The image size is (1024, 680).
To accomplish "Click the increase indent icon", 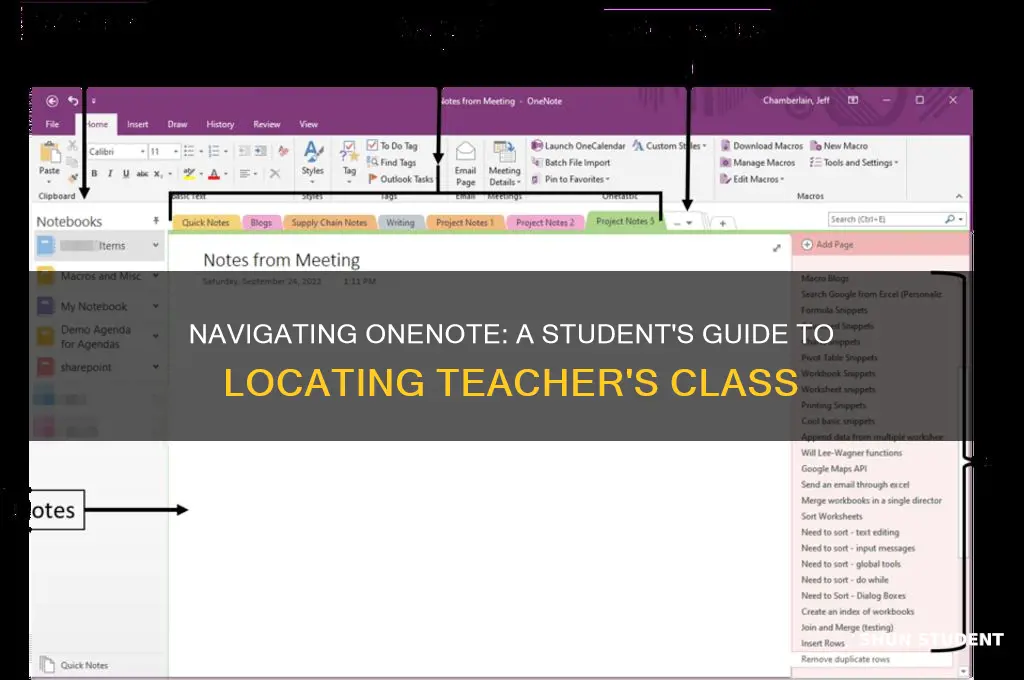I will click(260, 152).
